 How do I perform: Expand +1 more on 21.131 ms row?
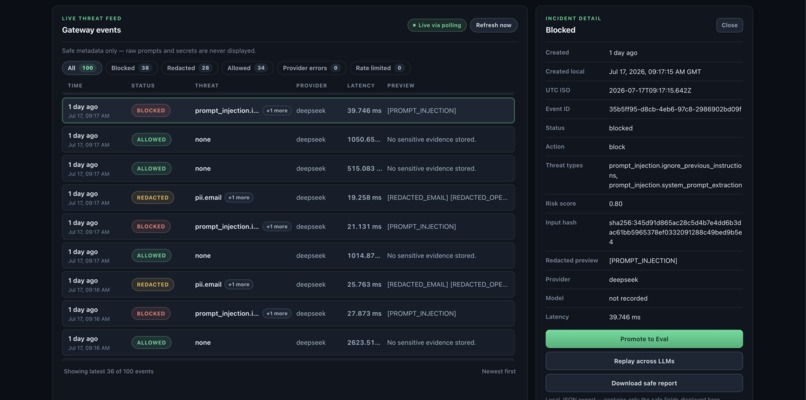coord(277,227)
